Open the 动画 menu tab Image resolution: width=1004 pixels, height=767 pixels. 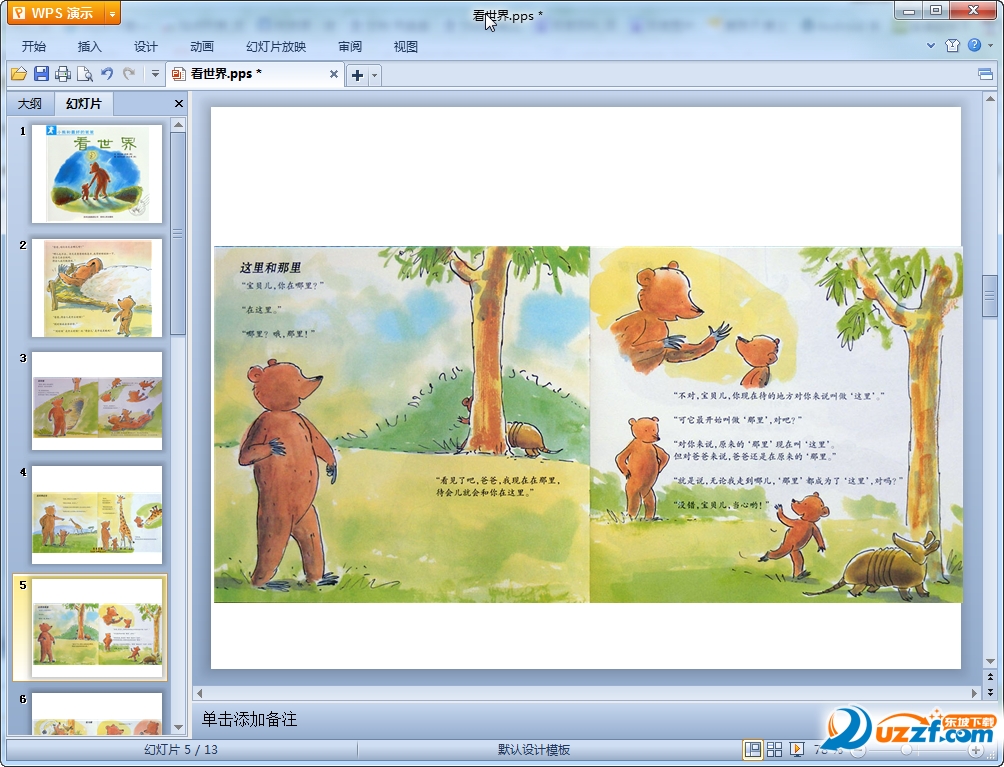(202, 47)
